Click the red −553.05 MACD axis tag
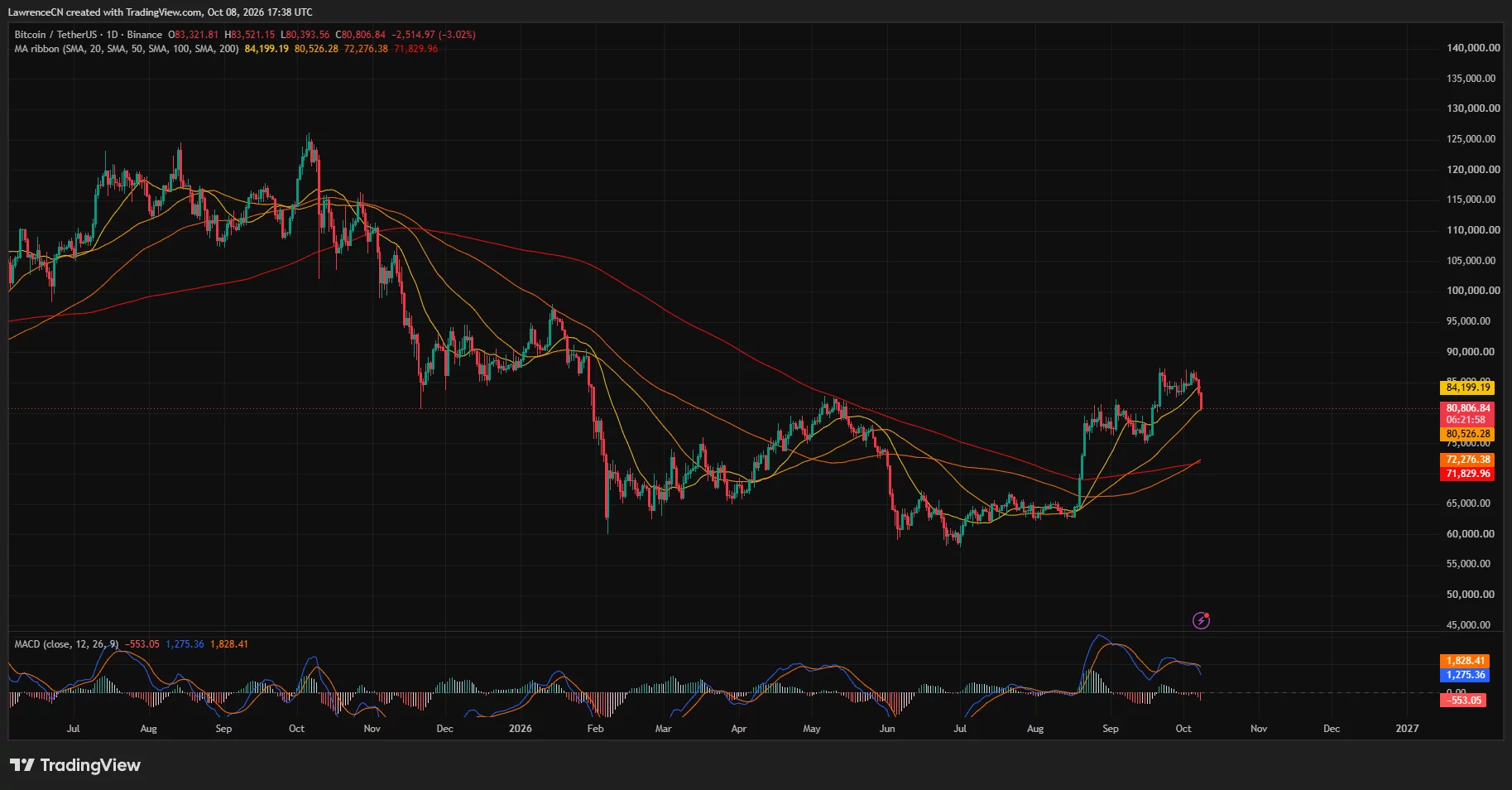Viewport: 1512px width, 790px height. [1464, 701]
